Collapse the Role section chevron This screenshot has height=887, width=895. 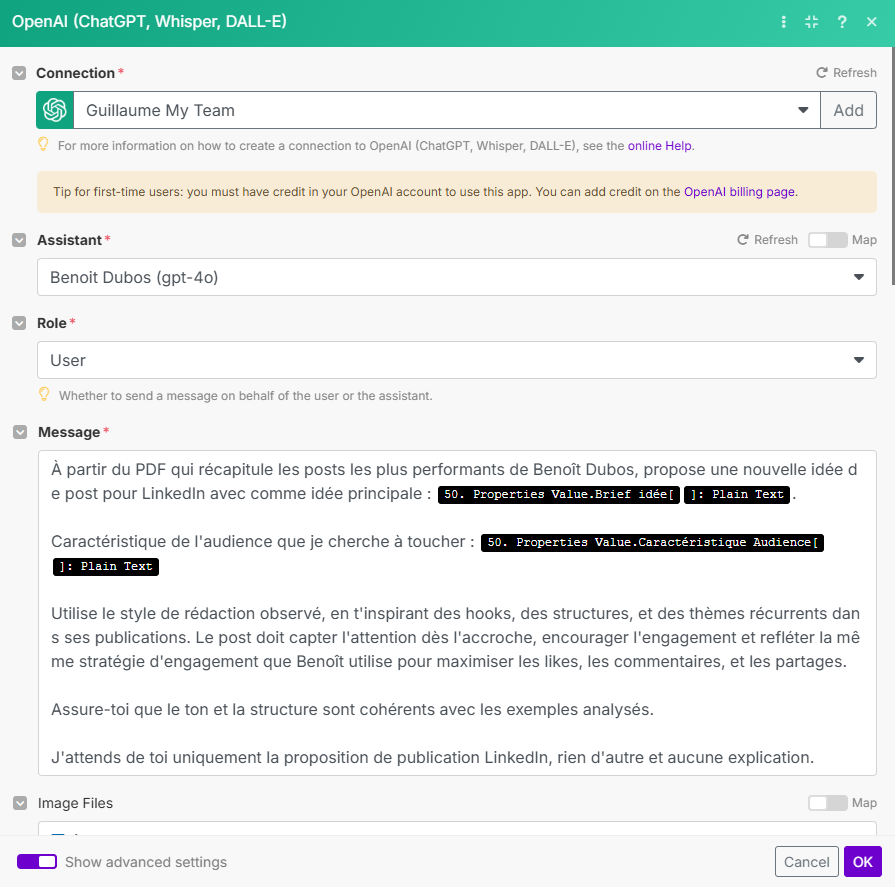pos(19,323)
